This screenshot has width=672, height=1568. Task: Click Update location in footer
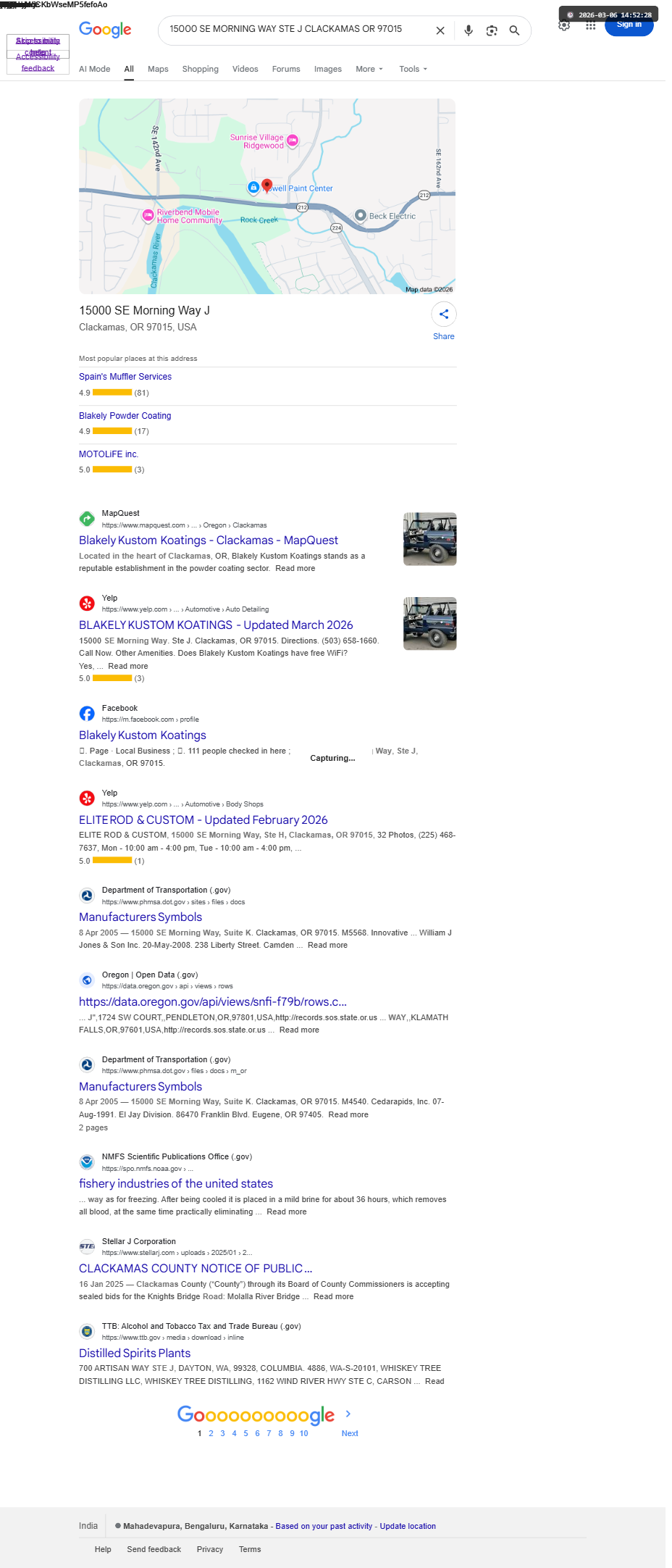point(408,1526)
